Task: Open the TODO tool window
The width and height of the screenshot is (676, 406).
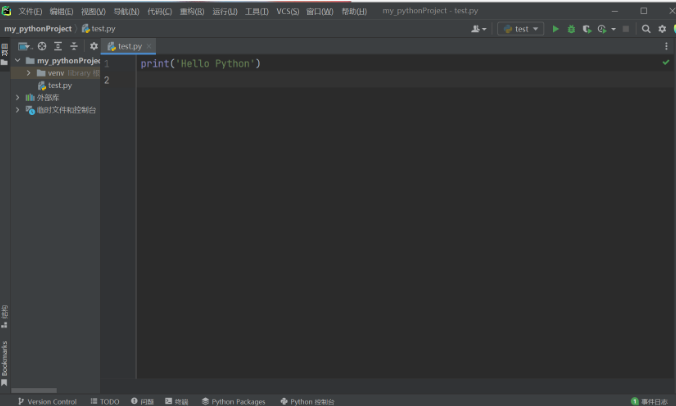Action: coord(105,401)
